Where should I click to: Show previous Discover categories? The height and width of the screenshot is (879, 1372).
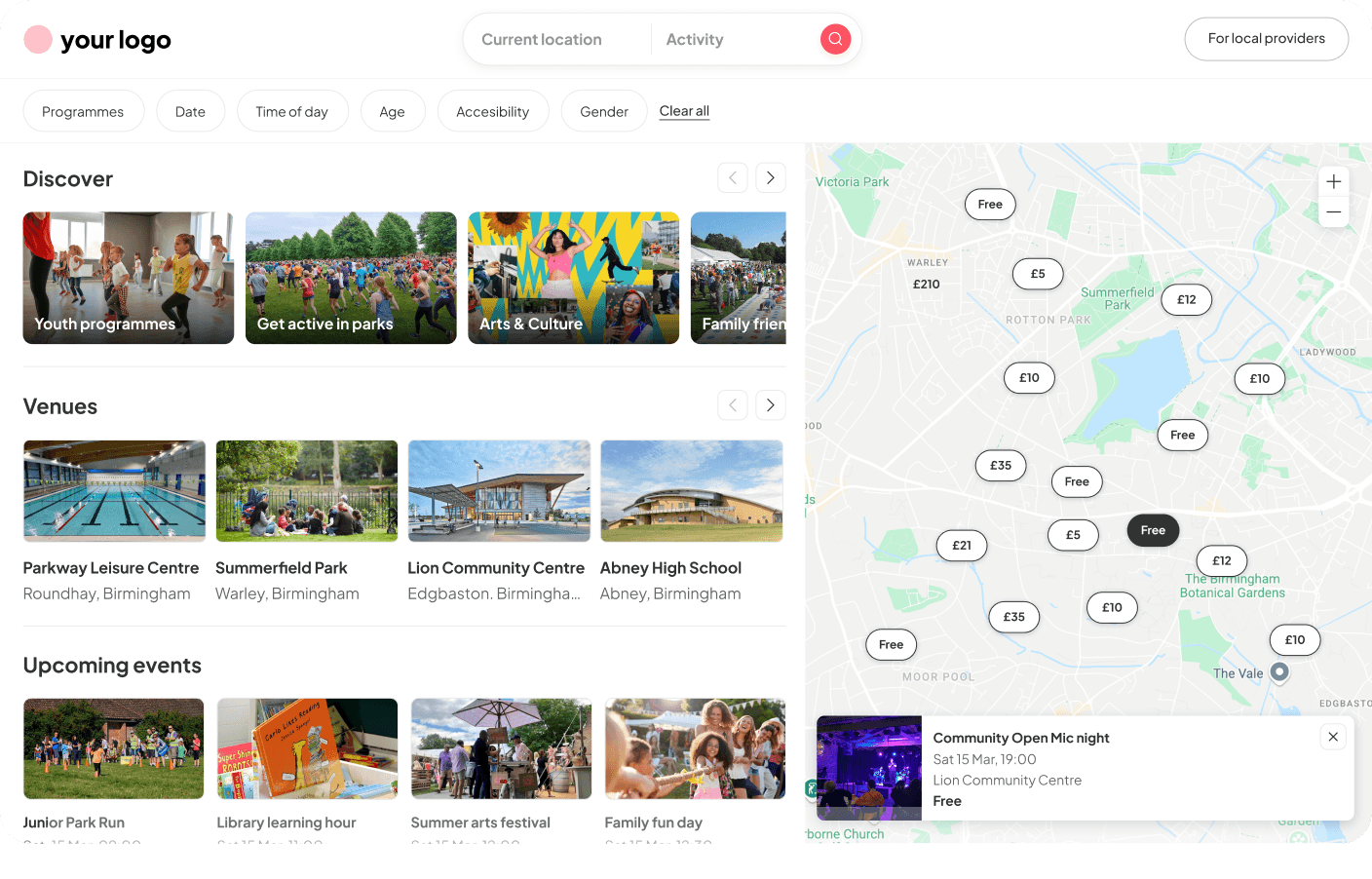point(733,177)
